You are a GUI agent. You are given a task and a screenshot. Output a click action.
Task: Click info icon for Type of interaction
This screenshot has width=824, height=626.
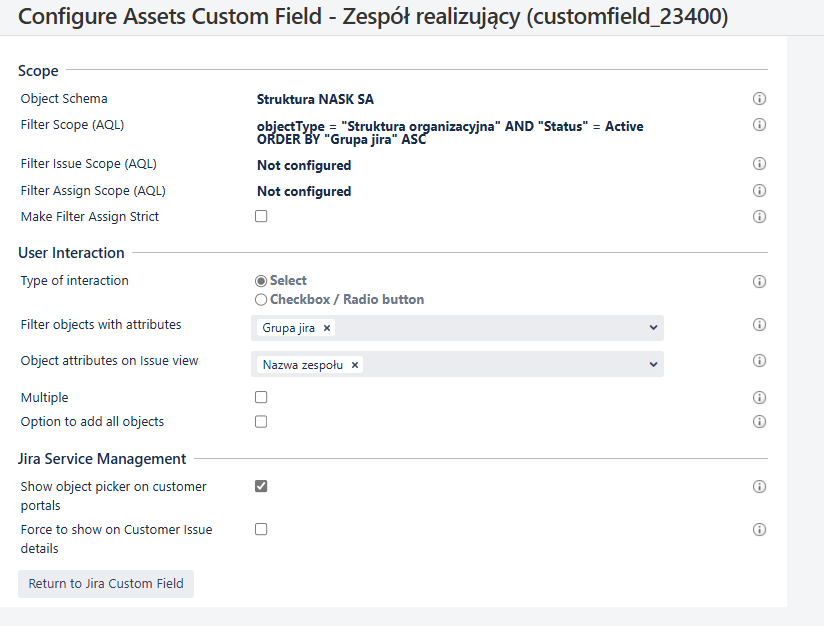pos(759,281)
